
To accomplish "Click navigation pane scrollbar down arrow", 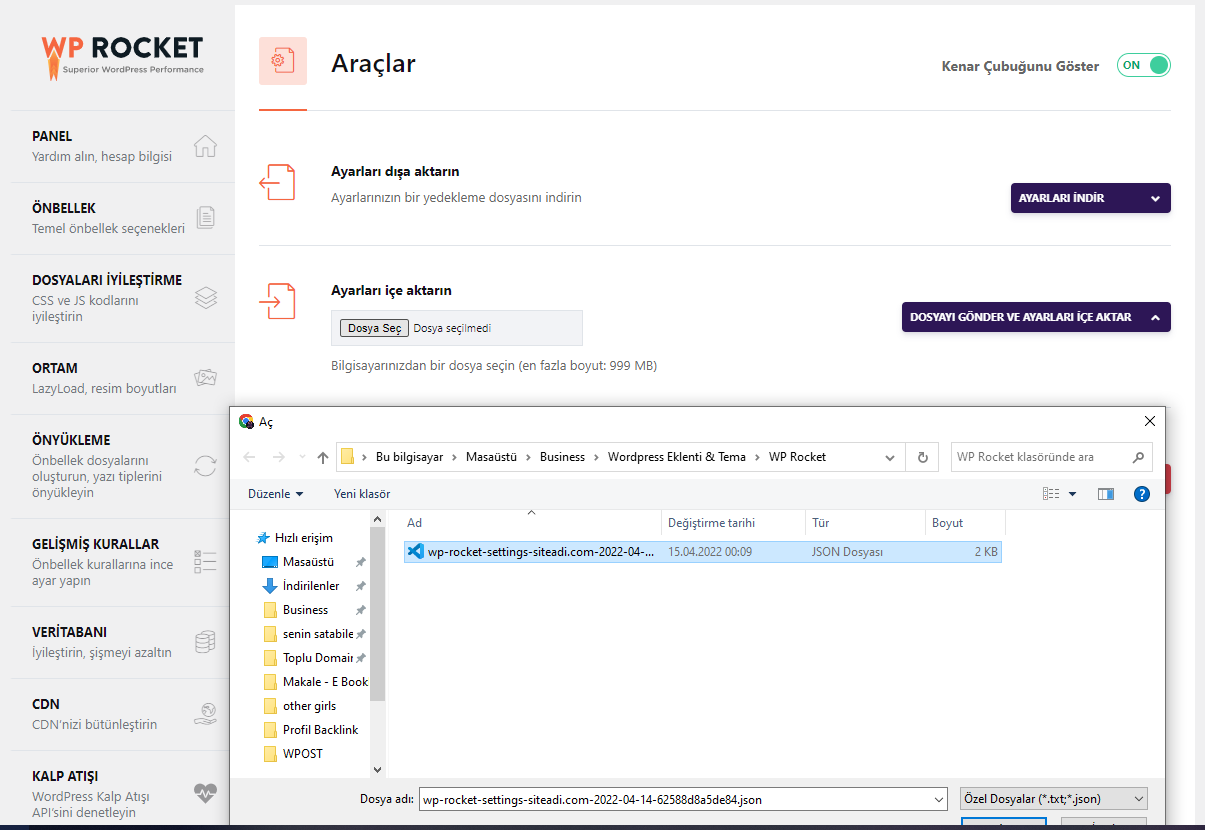I will point(377,768).
